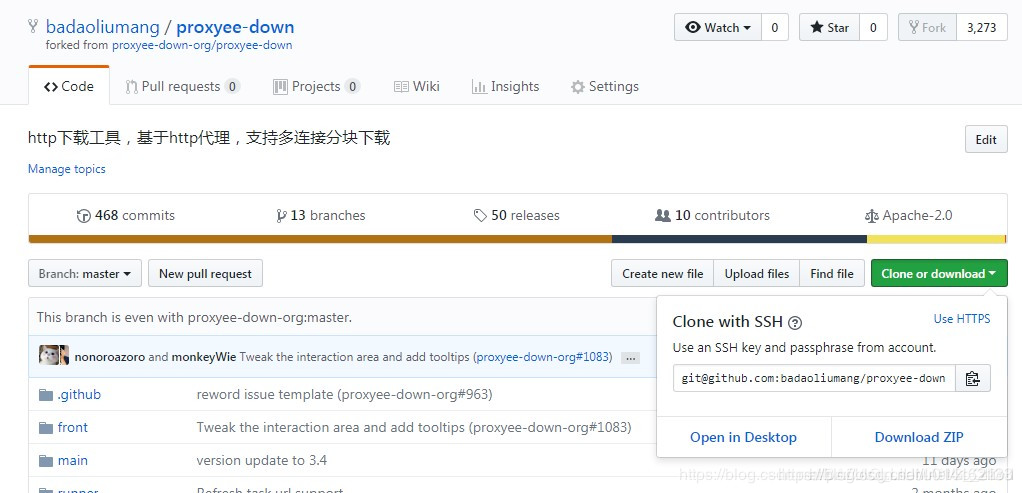Click Upload files
Viewport: 1022px width, 493px height.
[x=757, y=274]
